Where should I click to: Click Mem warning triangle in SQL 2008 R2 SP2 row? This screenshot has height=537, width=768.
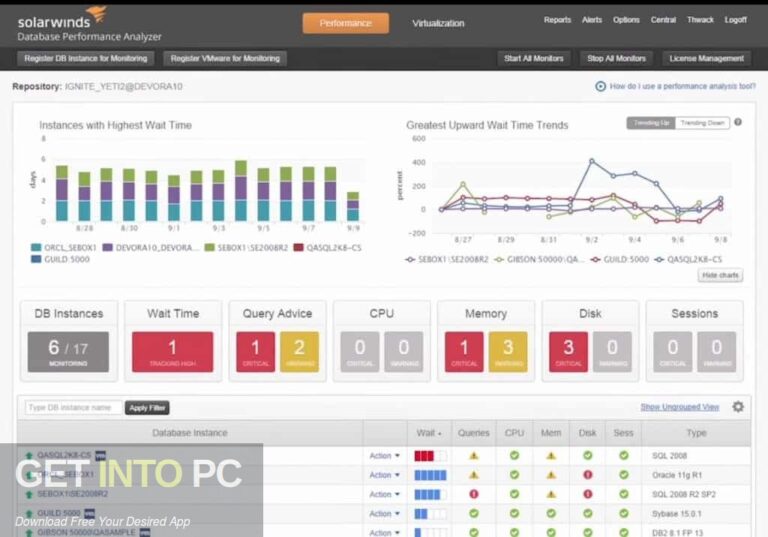click(x=552, y=494)
